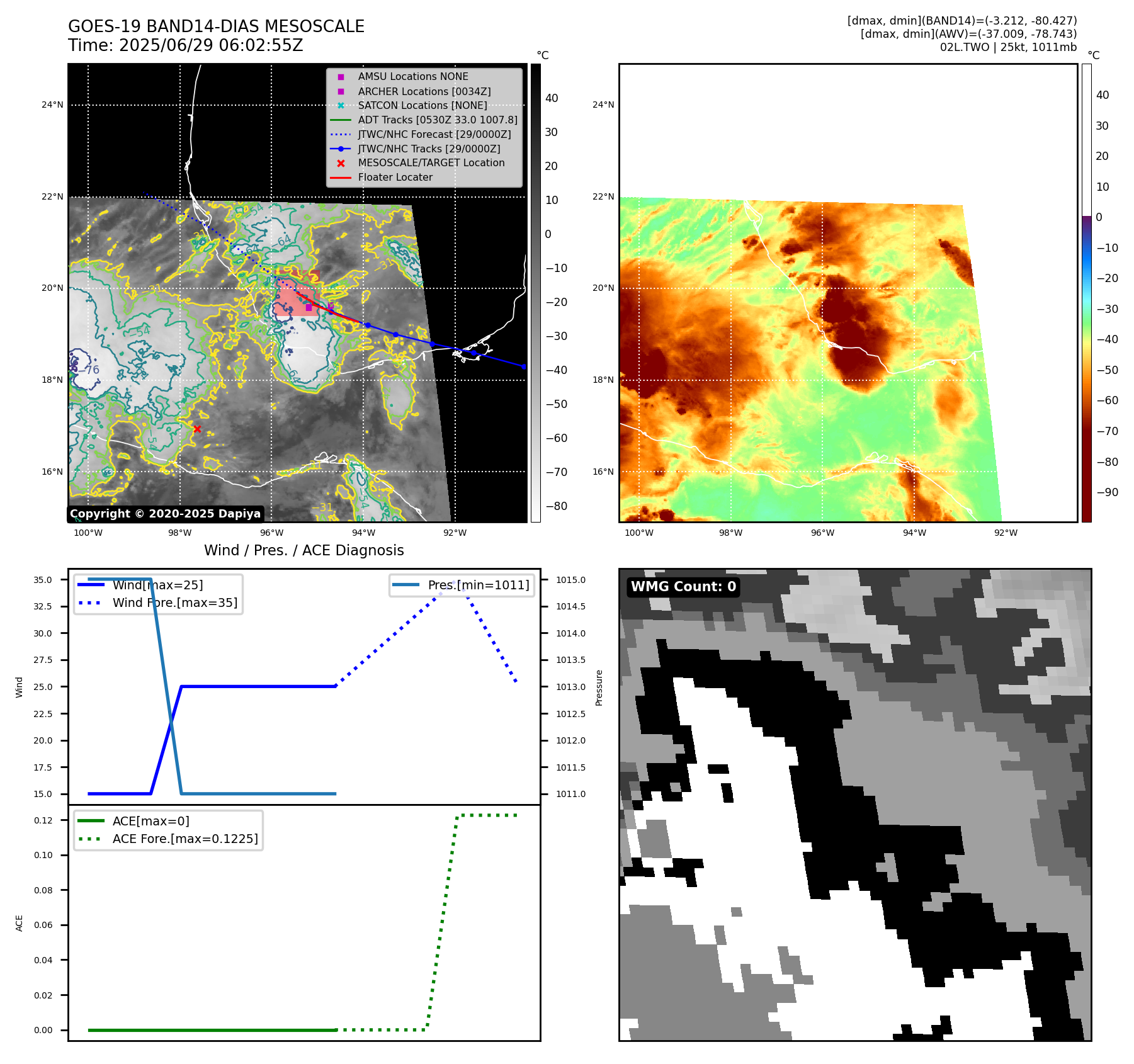Click 'AMSU Locations NONE' legend text
This screenshot has height=1064, width=1134.
[413, 77]
